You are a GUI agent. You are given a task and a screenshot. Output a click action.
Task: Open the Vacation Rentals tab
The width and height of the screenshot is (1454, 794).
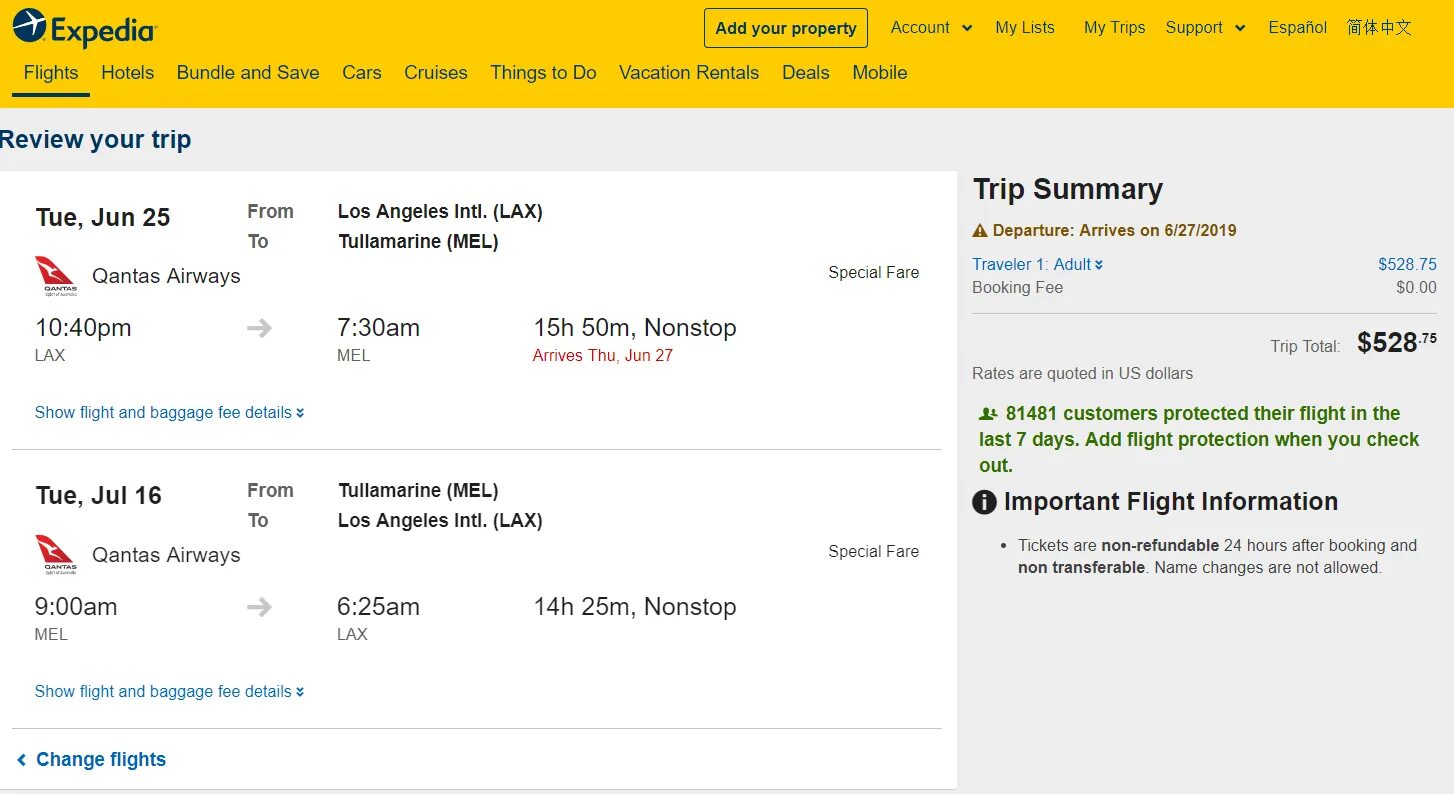tap(688, 73)
